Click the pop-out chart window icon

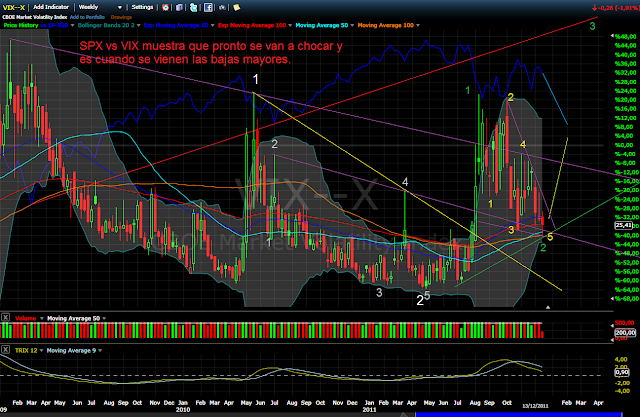(179, 7)
